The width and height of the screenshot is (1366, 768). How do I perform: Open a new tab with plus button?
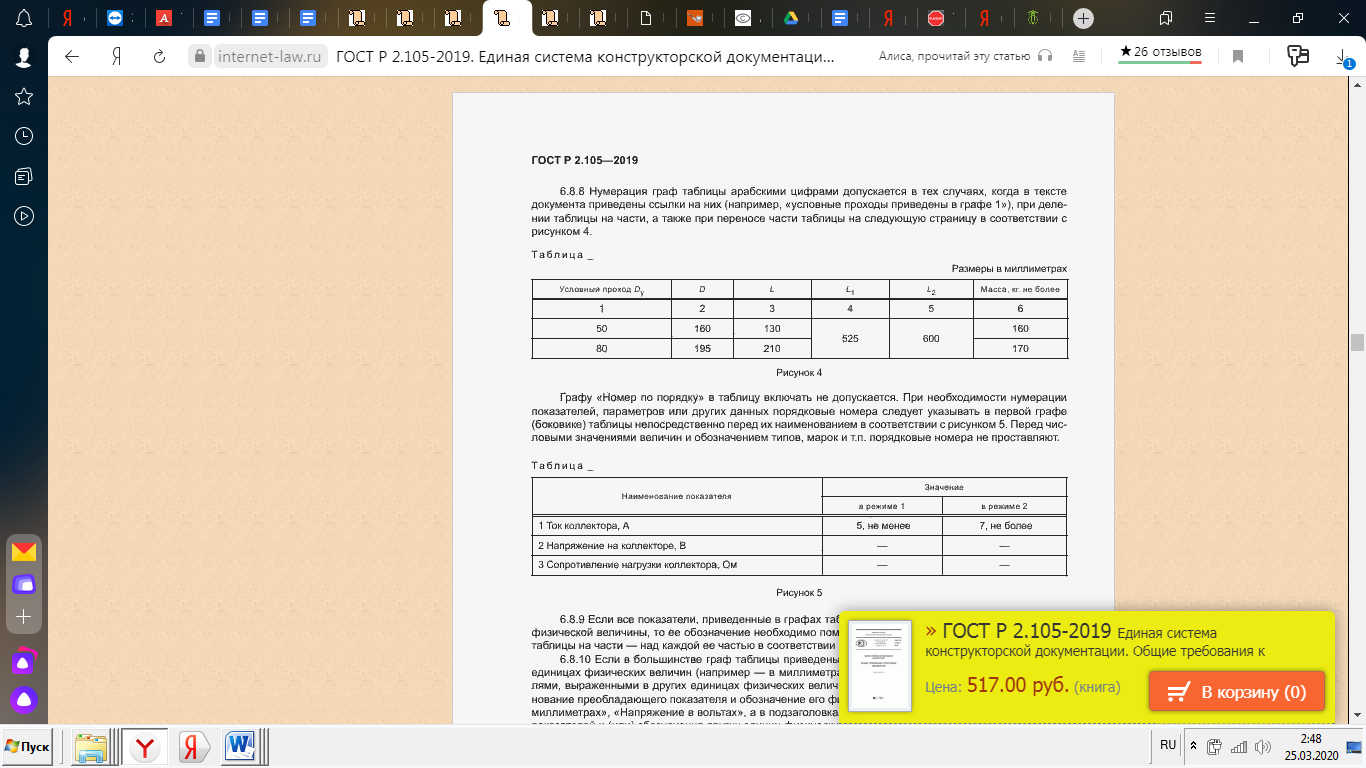1083,18
